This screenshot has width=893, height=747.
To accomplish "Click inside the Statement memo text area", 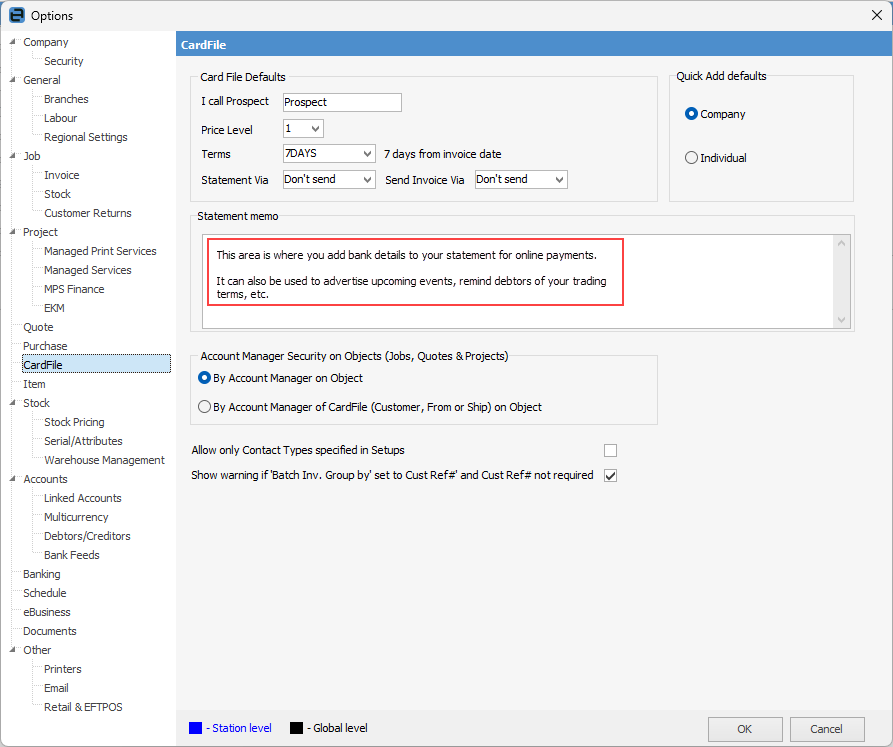I will coord(518,282).
